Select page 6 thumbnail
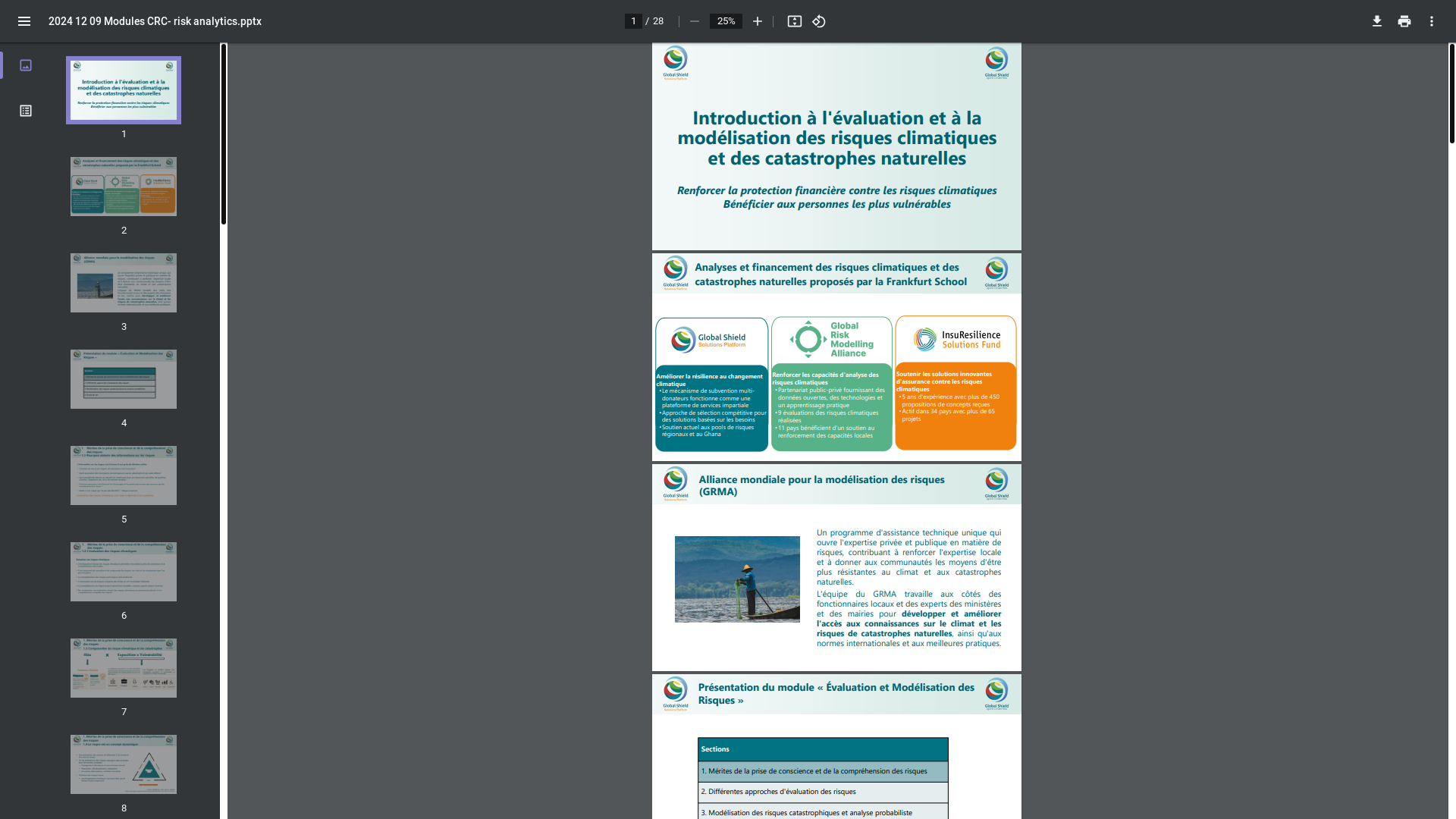The image size is (1456, 819). click(124, 572)
